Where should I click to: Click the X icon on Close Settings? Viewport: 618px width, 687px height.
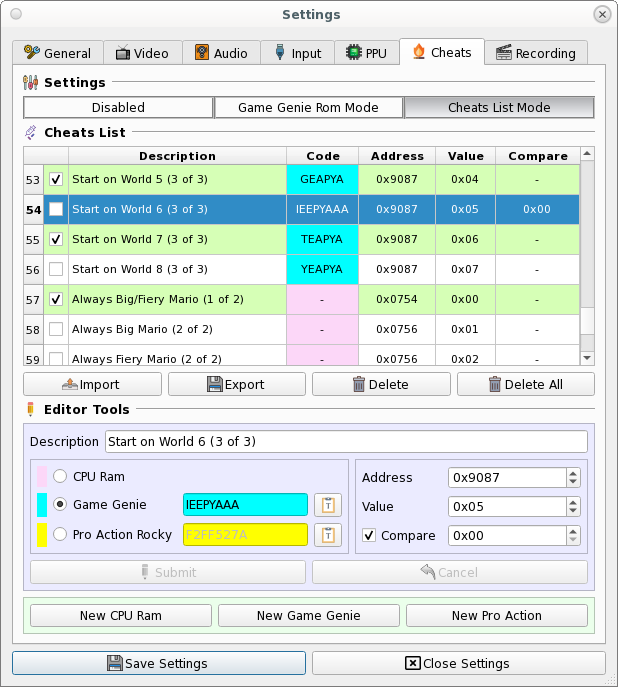[413, 663]
